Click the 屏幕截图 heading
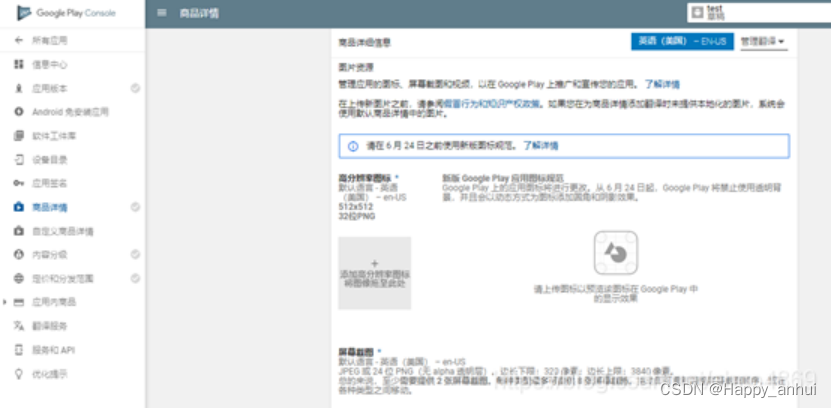The image size is (831, 408). pyautogui.click(x=356, y=352)
